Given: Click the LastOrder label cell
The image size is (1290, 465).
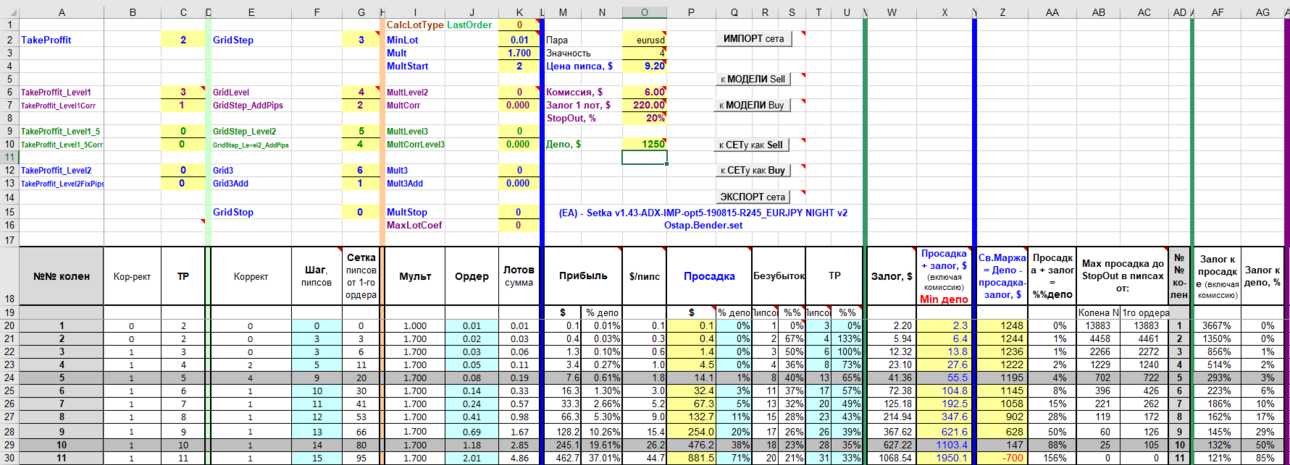Looking at the screenshot, I should [x=471, y=25].
